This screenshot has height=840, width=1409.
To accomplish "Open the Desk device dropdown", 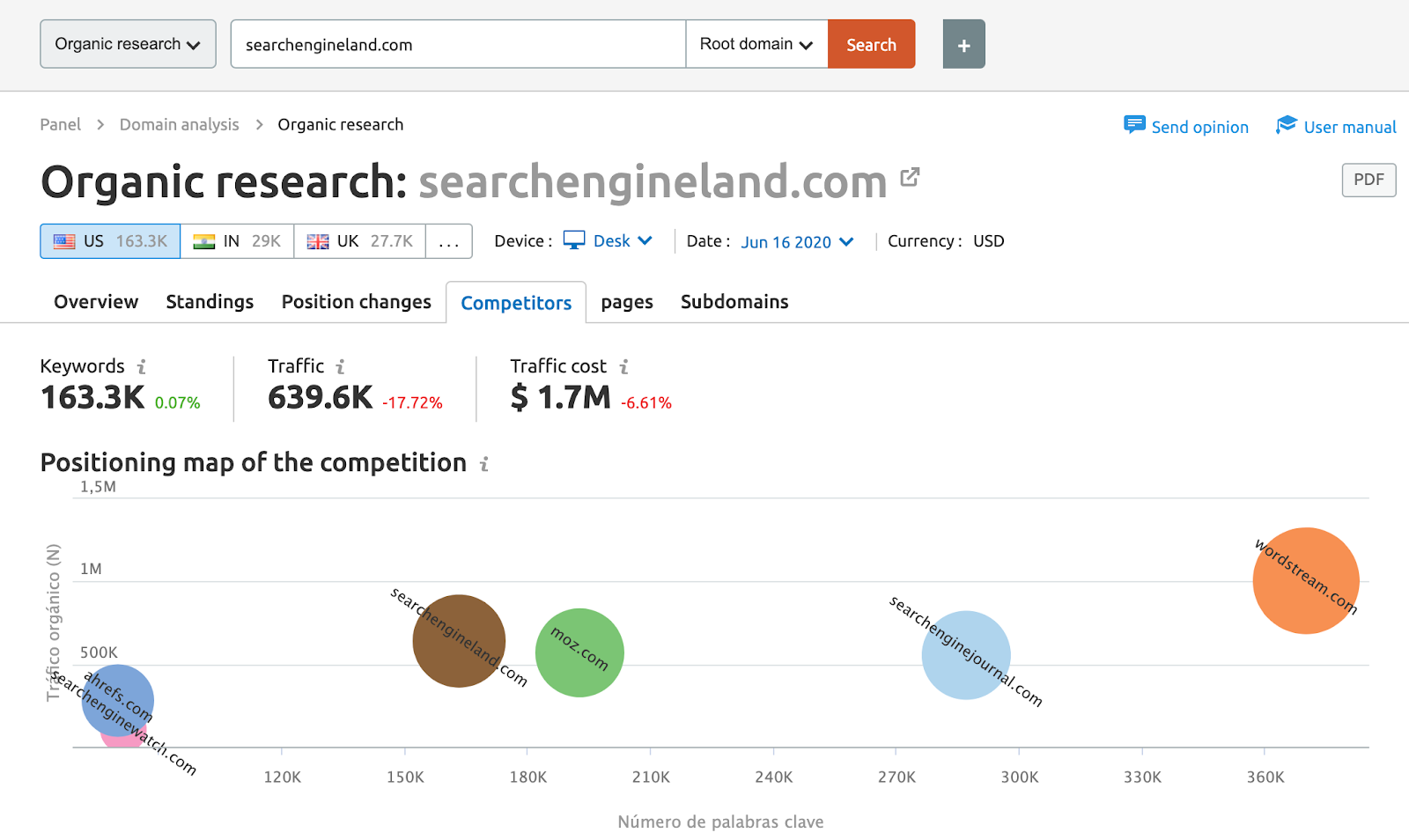I will pos(623,241).
